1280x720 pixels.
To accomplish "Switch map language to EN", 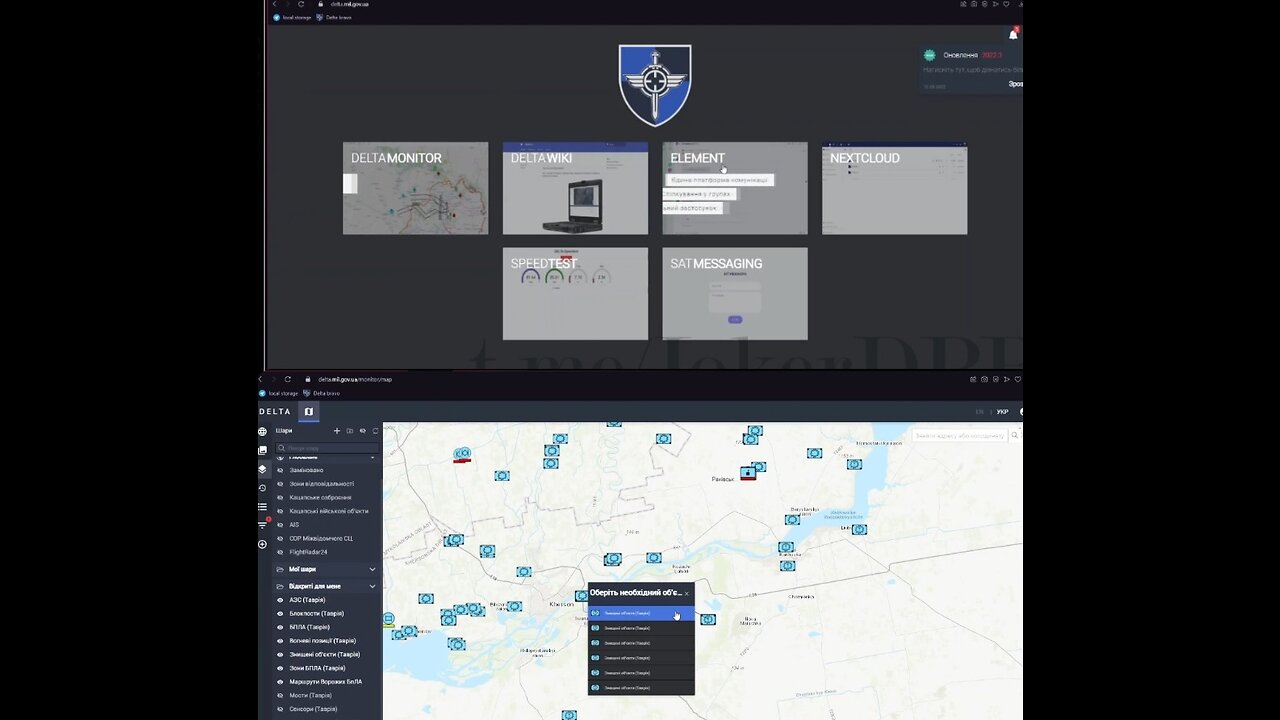I will click(980, 412).
